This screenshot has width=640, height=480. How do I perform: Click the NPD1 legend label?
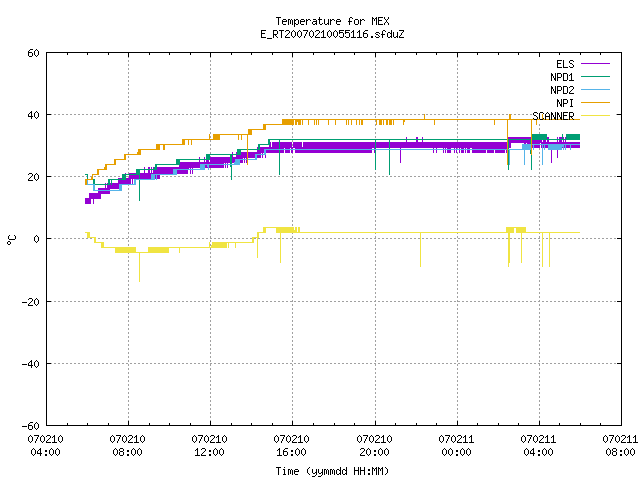[562, 77]
